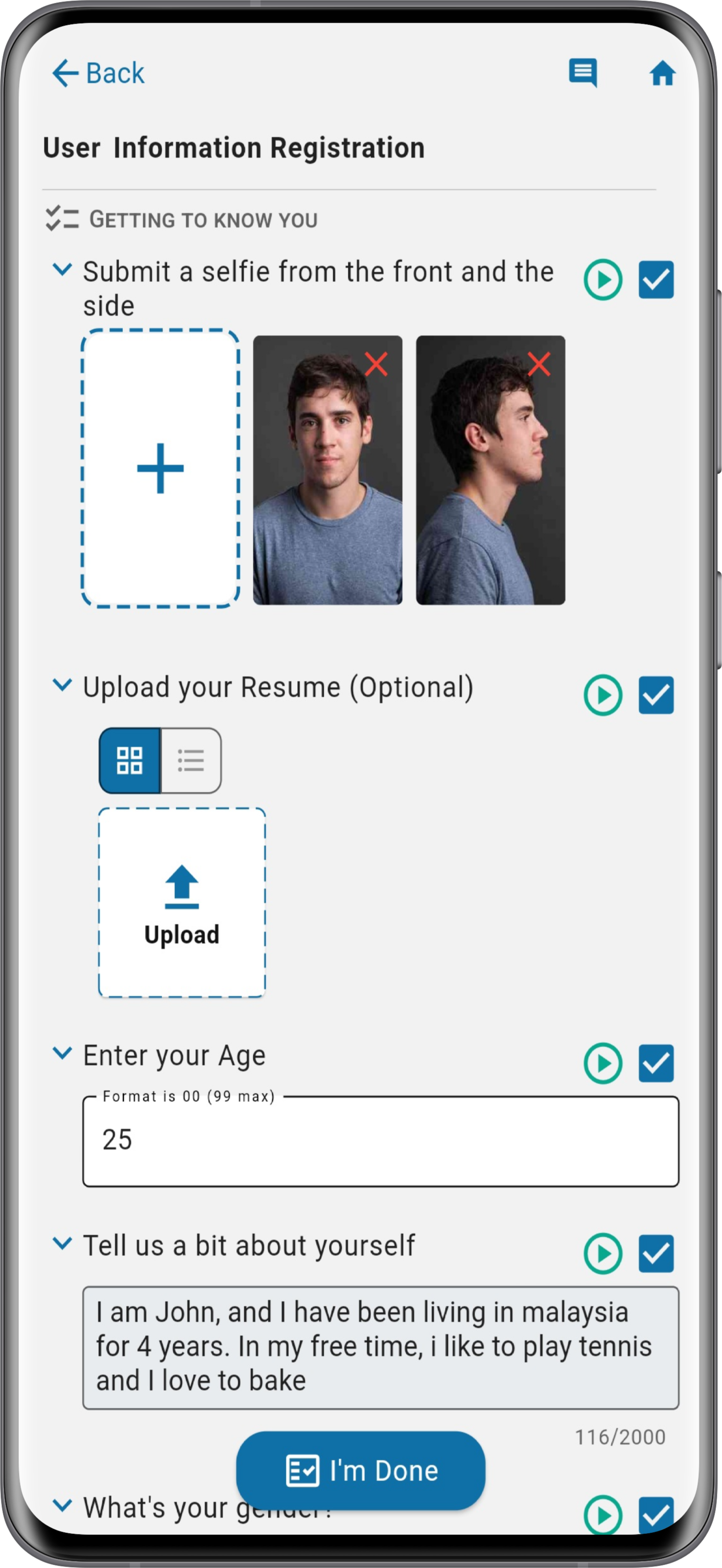Add a new selfie photo with plus box

point(160,468)
